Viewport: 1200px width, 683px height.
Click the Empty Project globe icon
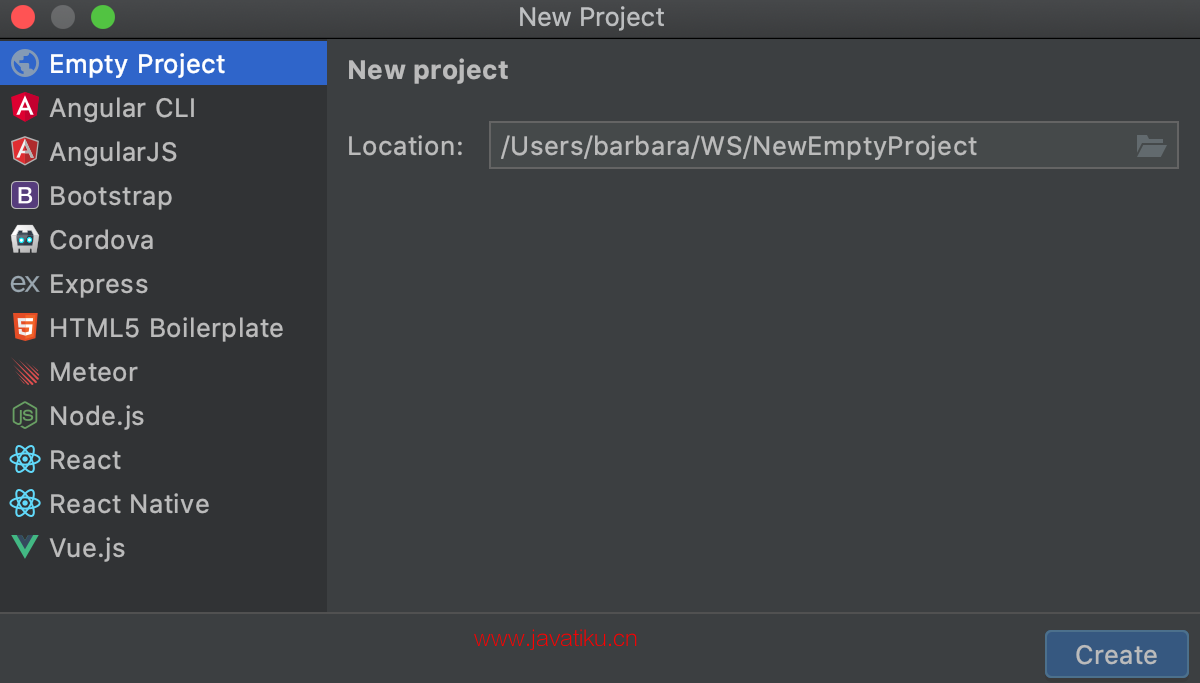pyautogui.click(x=25, y=64)
